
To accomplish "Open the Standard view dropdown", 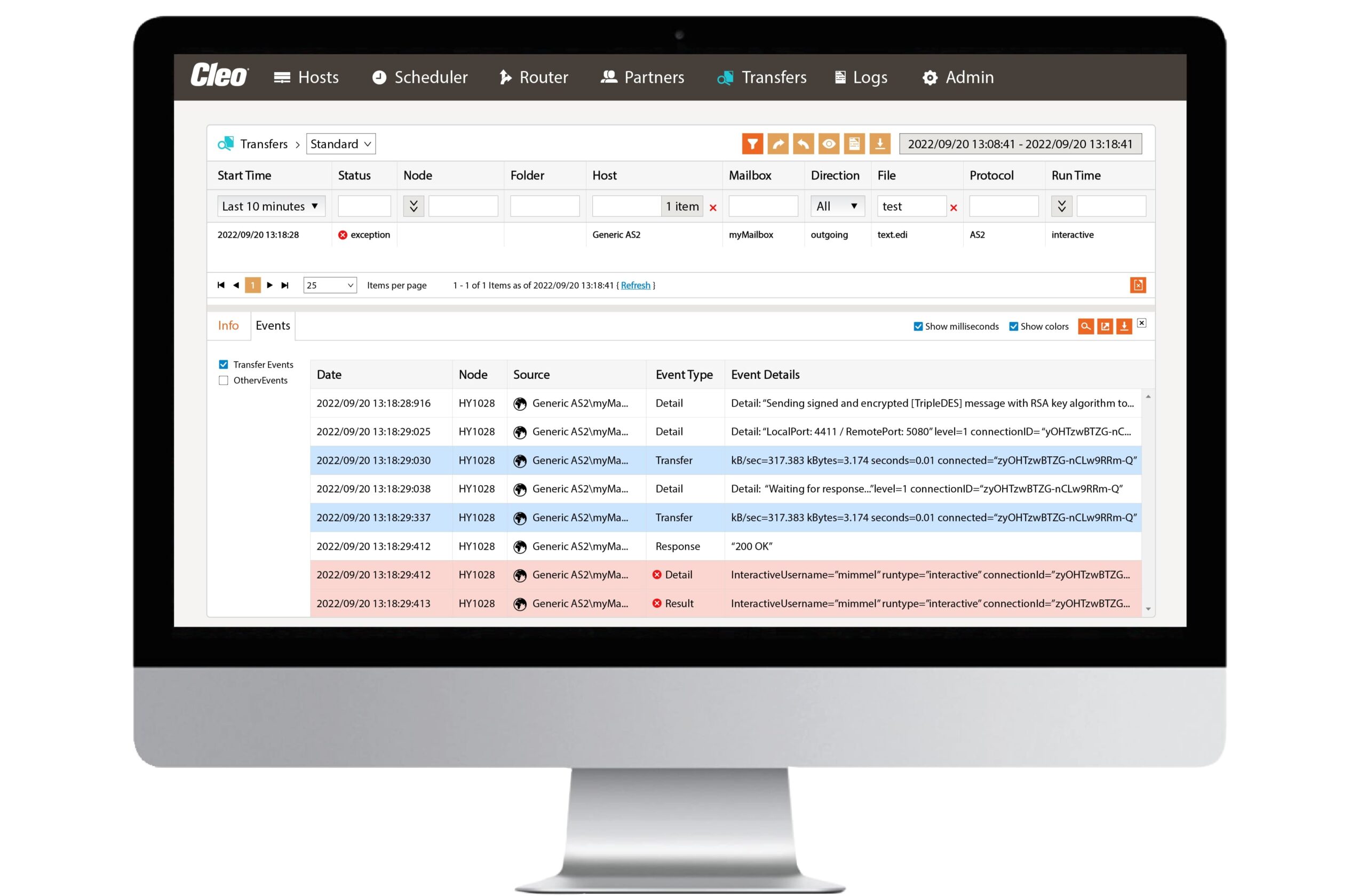I will [340, 144].
